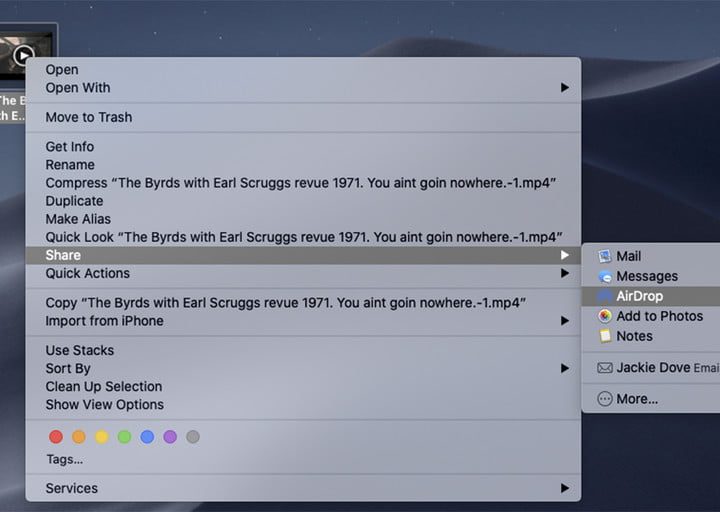Choose Rename in the context menu

point(70,165)
